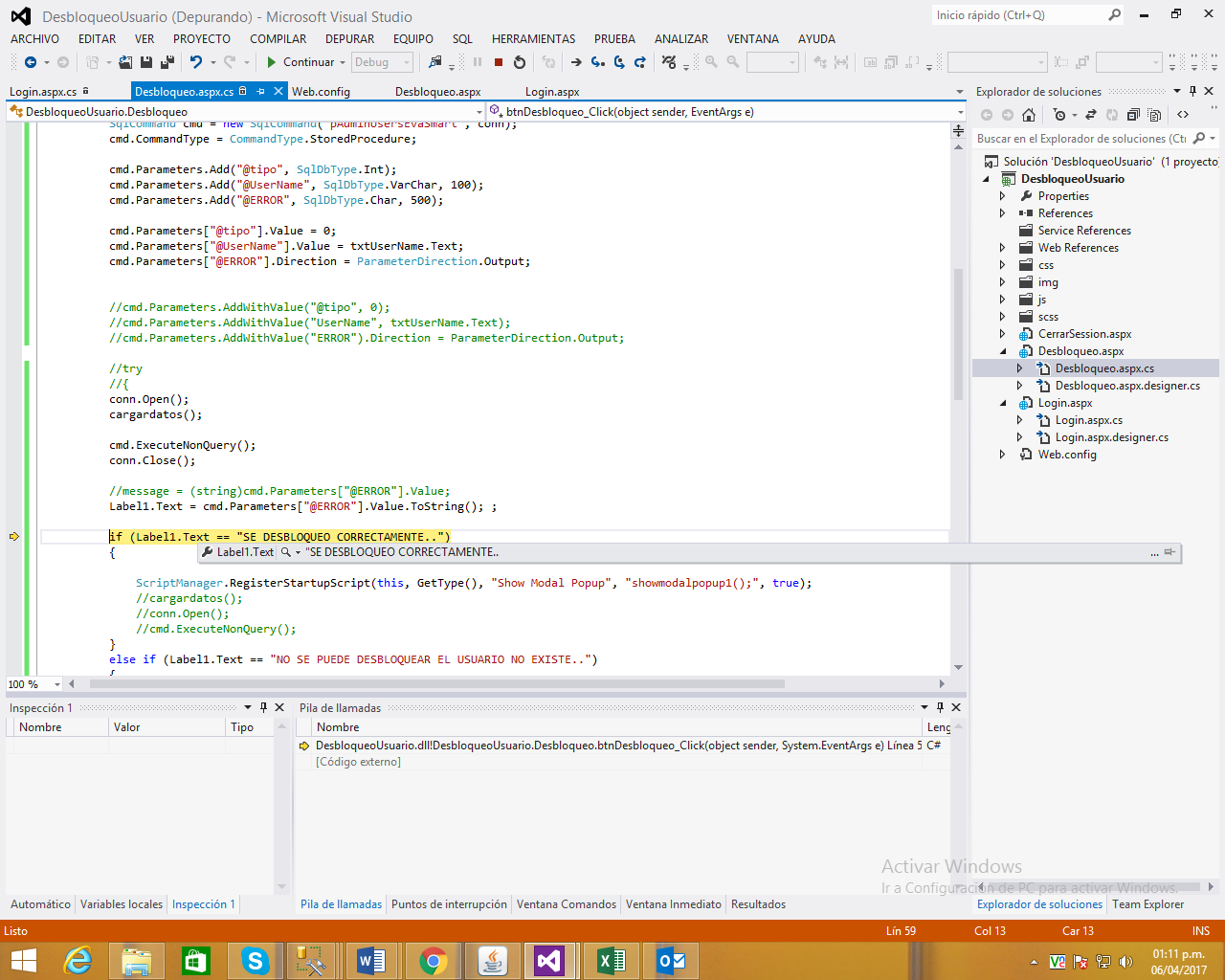Open the open-documents list dropdown arrow

click(960, 92)
